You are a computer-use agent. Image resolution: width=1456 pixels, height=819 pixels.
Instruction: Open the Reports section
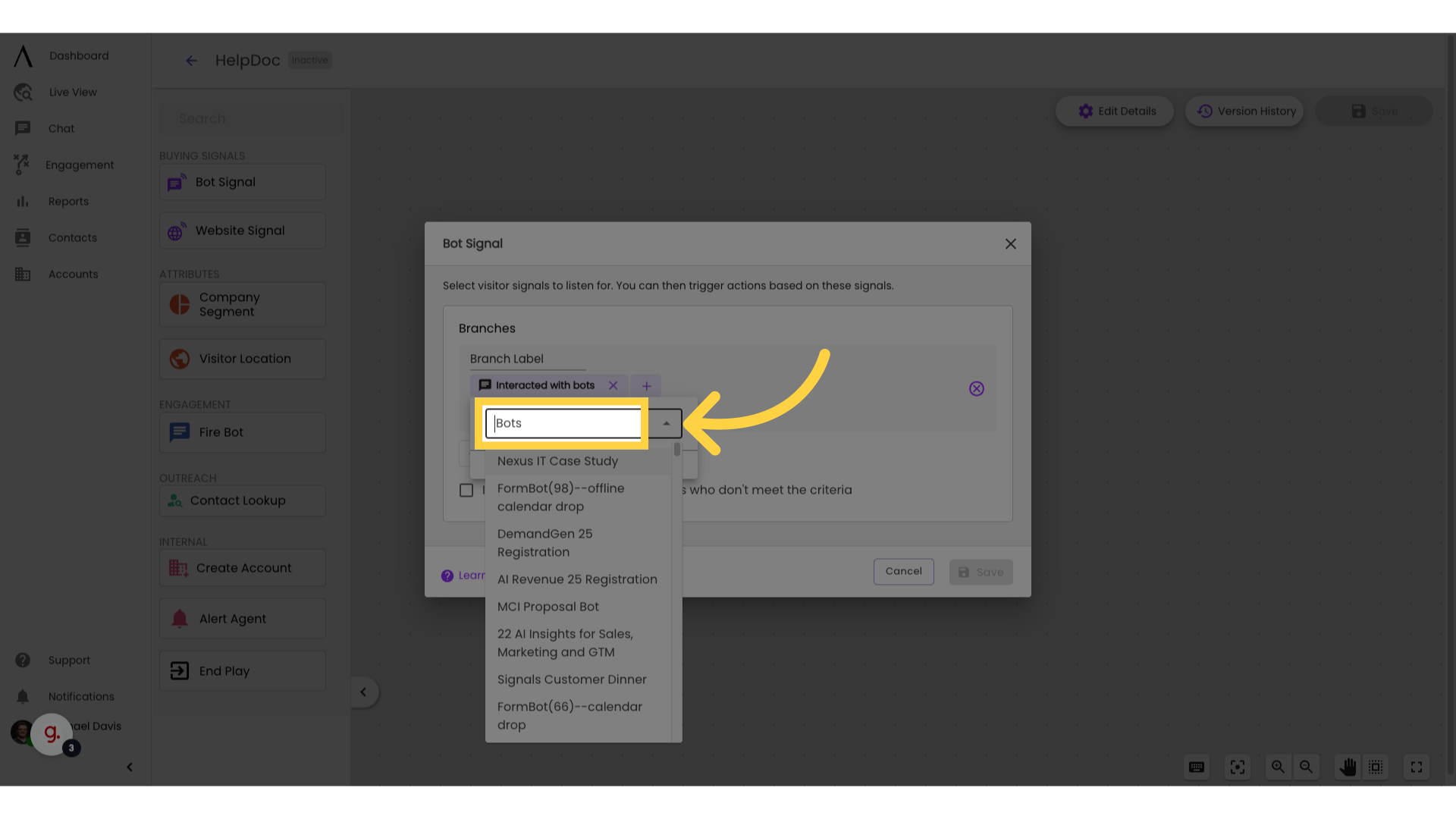68,201
